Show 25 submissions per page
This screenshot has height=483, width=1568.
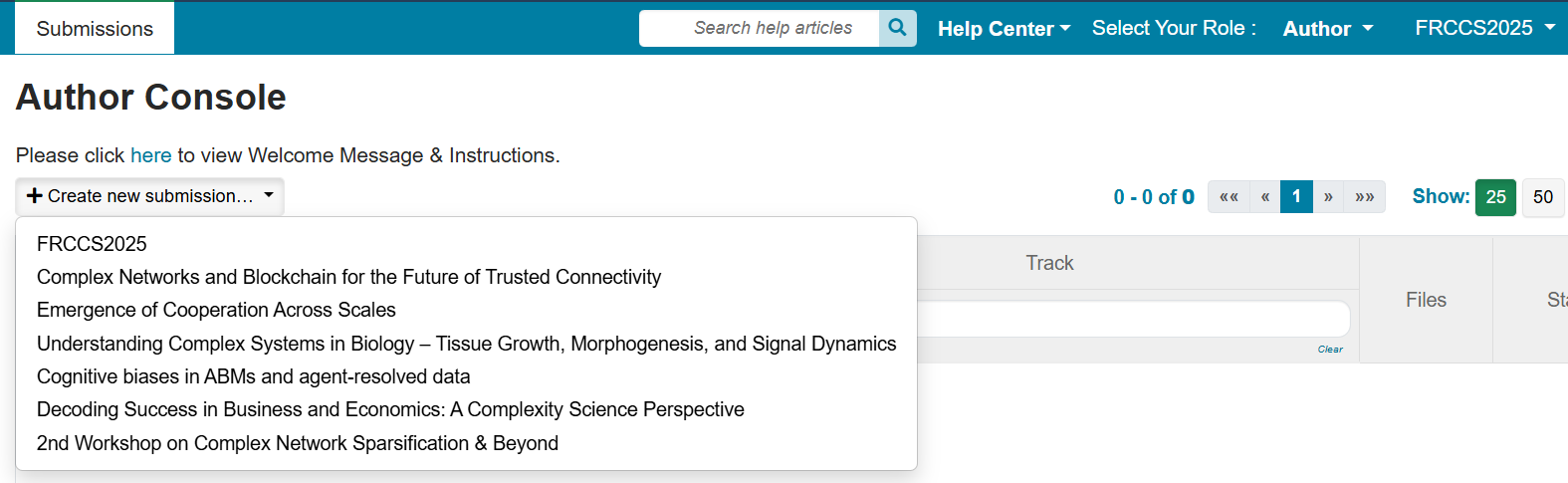(1495, 197)
